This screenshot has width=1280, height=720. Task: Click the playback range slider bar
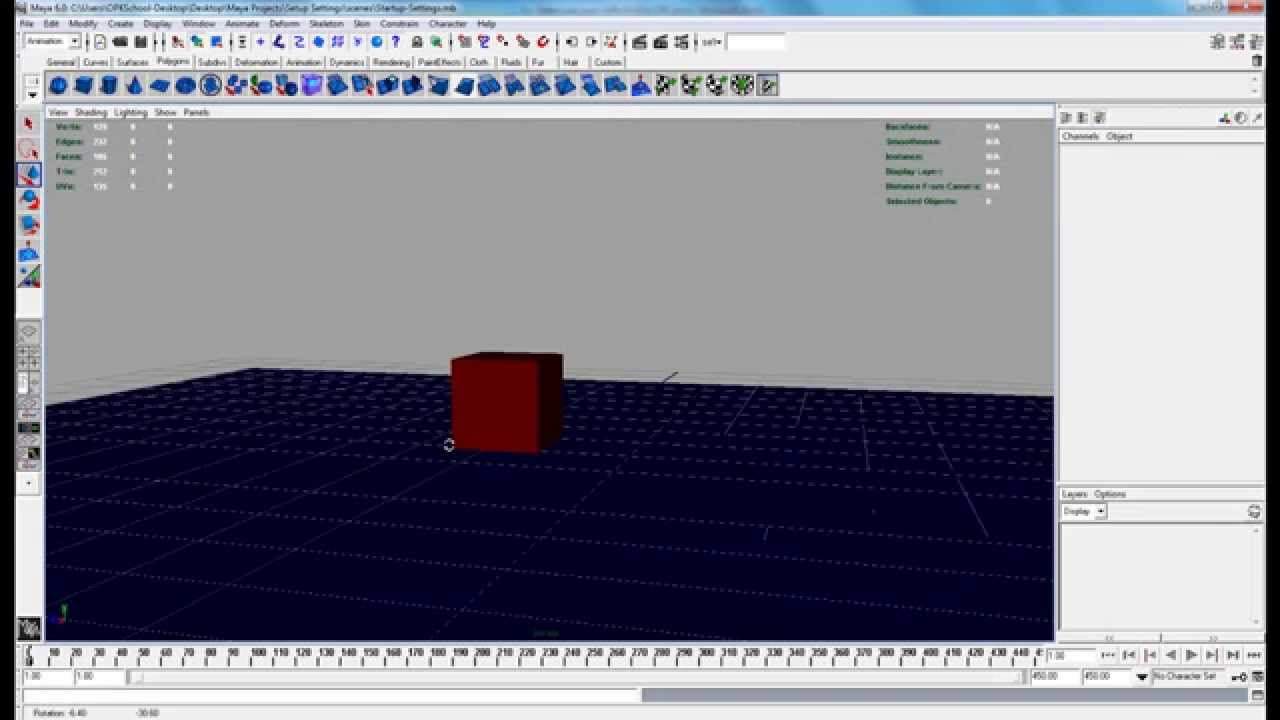578,677
